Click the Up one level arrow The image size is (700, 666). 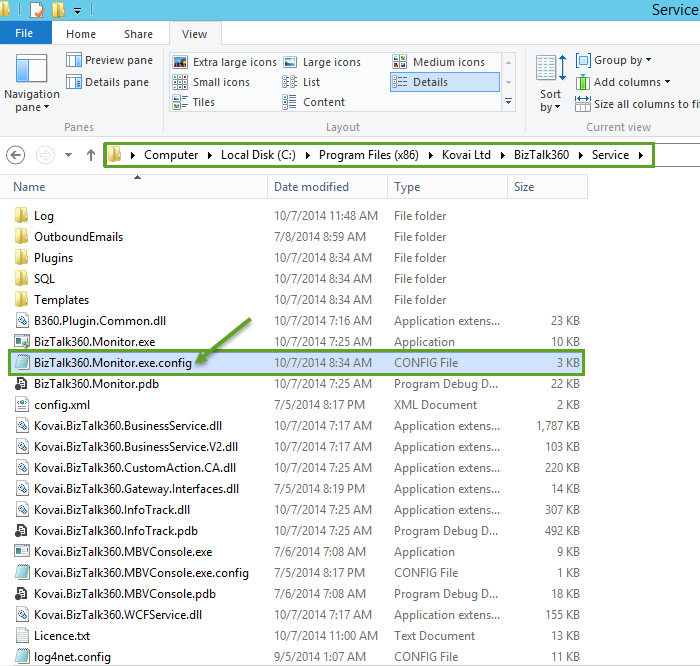point(91,155)
